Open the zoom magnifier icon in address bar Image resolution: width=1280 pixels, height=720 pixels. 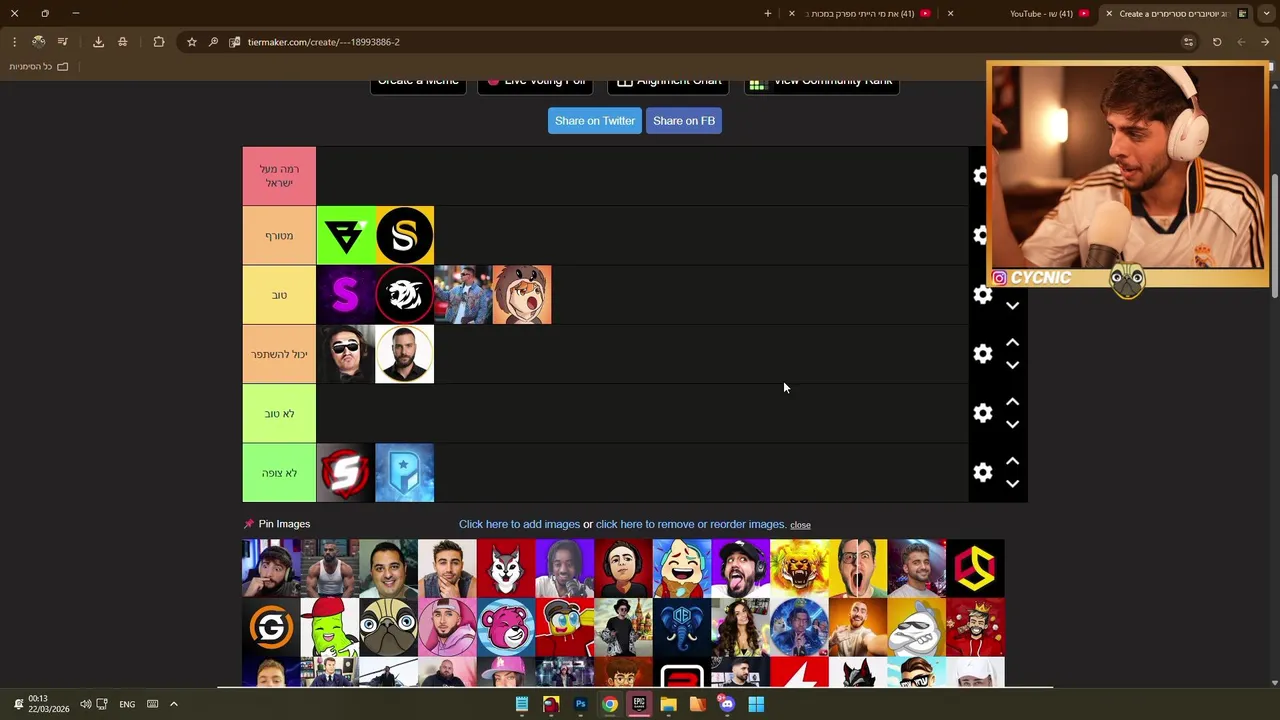[213, 42]
